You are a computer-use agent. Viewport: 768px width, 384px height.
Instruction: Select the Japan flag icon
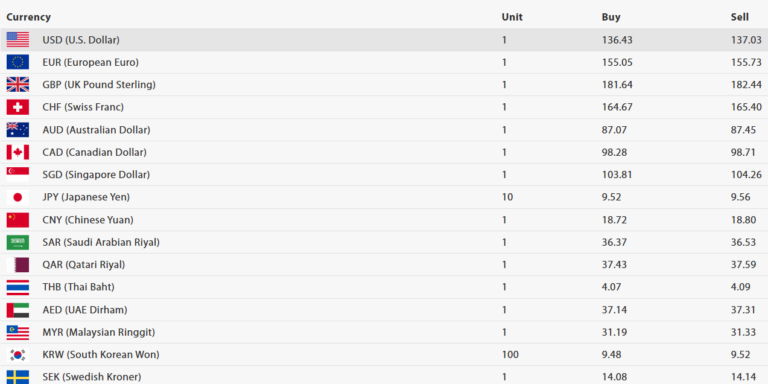(x=18, y=197)
